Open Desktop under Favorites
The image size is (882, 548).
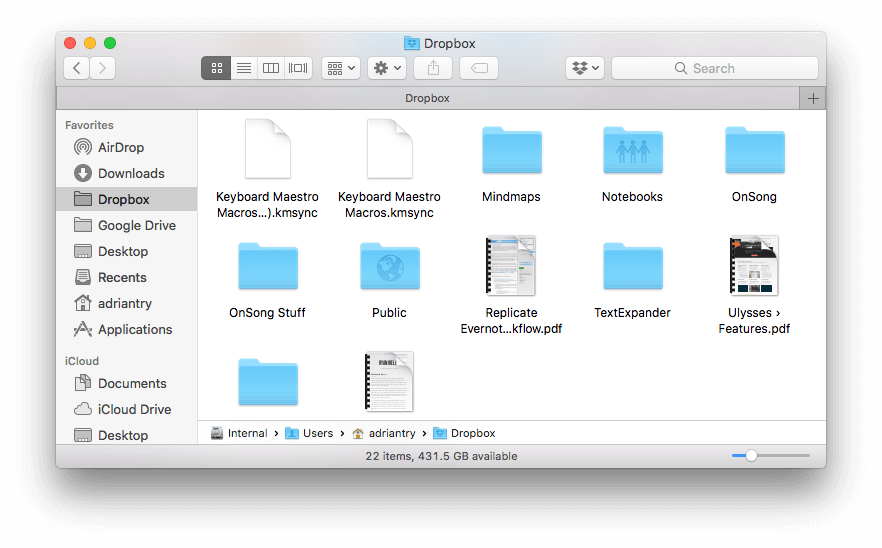point(127,251)
